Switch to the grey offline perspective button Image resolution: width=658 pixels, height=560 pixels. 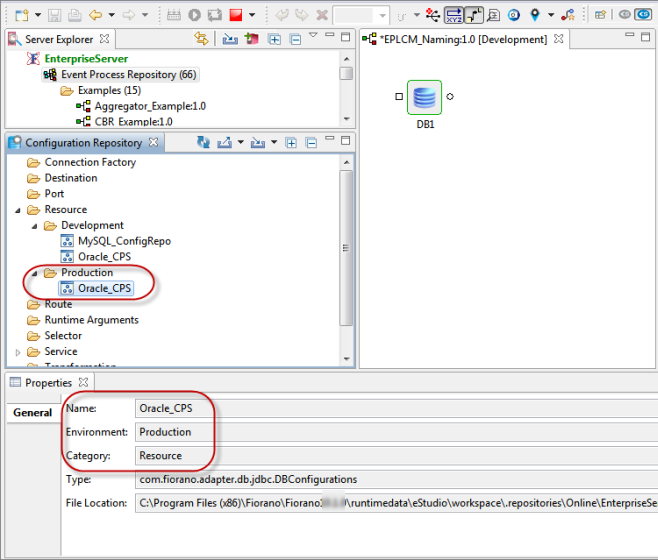624,15
